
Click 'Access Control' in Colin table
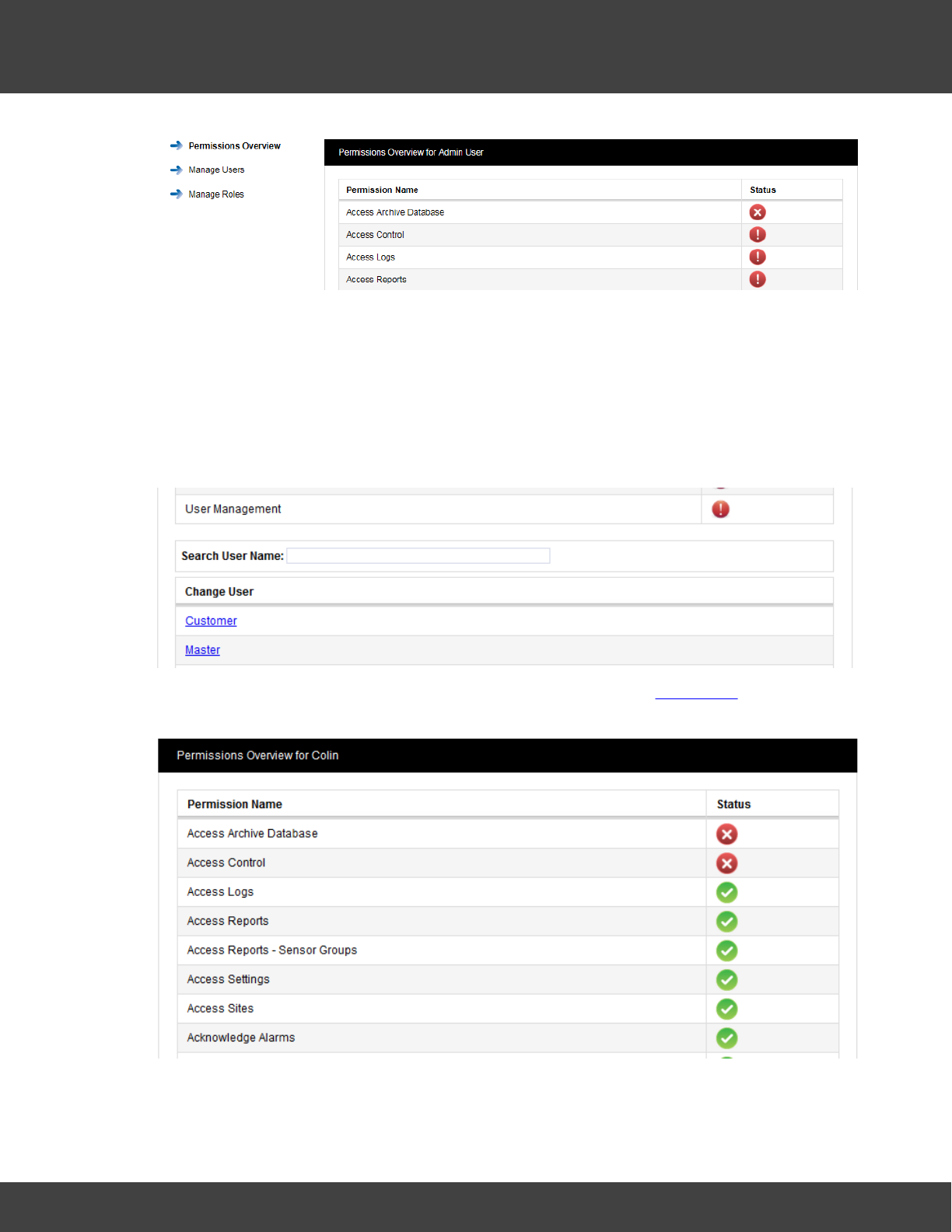point(226,863)
